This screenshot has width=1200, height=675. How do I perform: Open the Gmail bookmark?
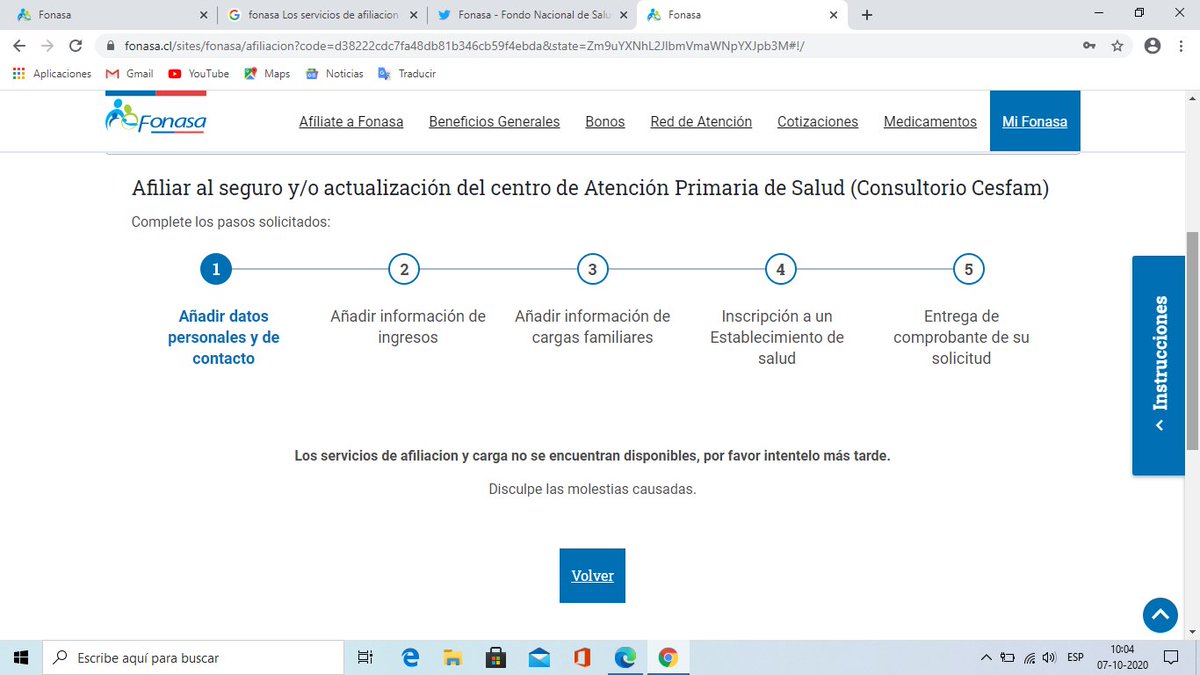129,74
